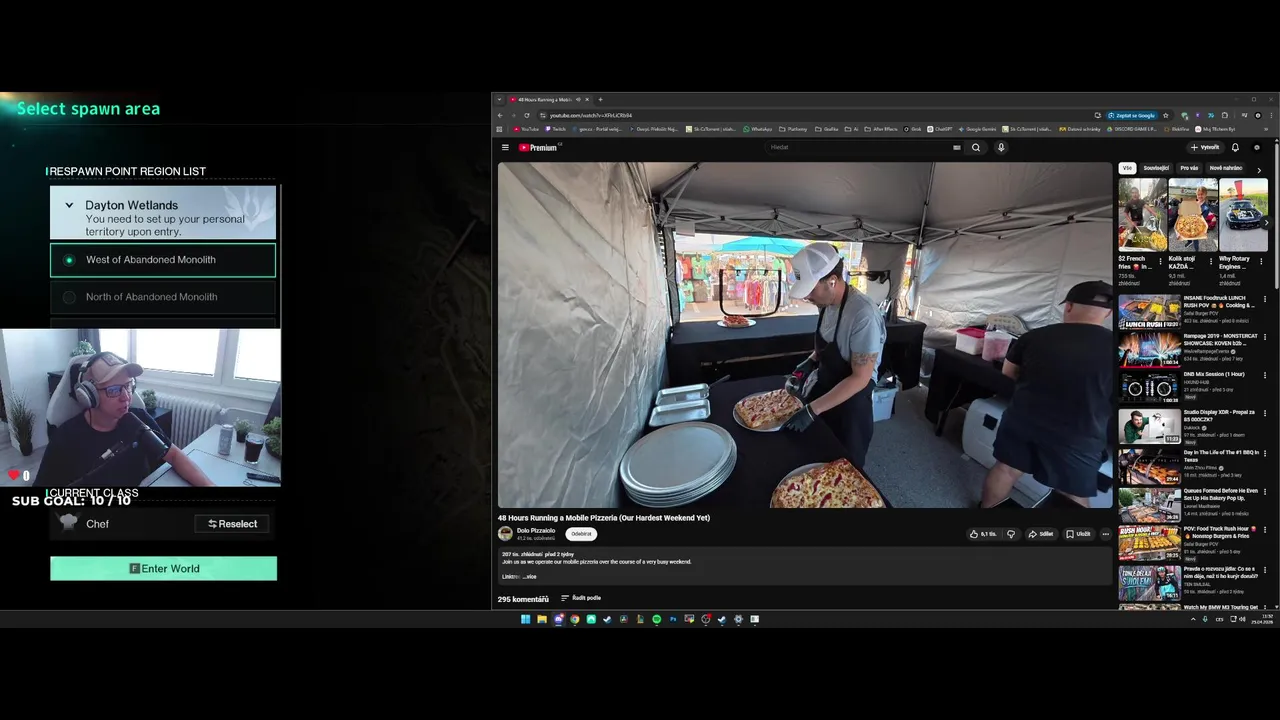The height and width of the screenshot is (720, 1280).
Task: Click the Uložit save button
Action: coord(1078,534)
